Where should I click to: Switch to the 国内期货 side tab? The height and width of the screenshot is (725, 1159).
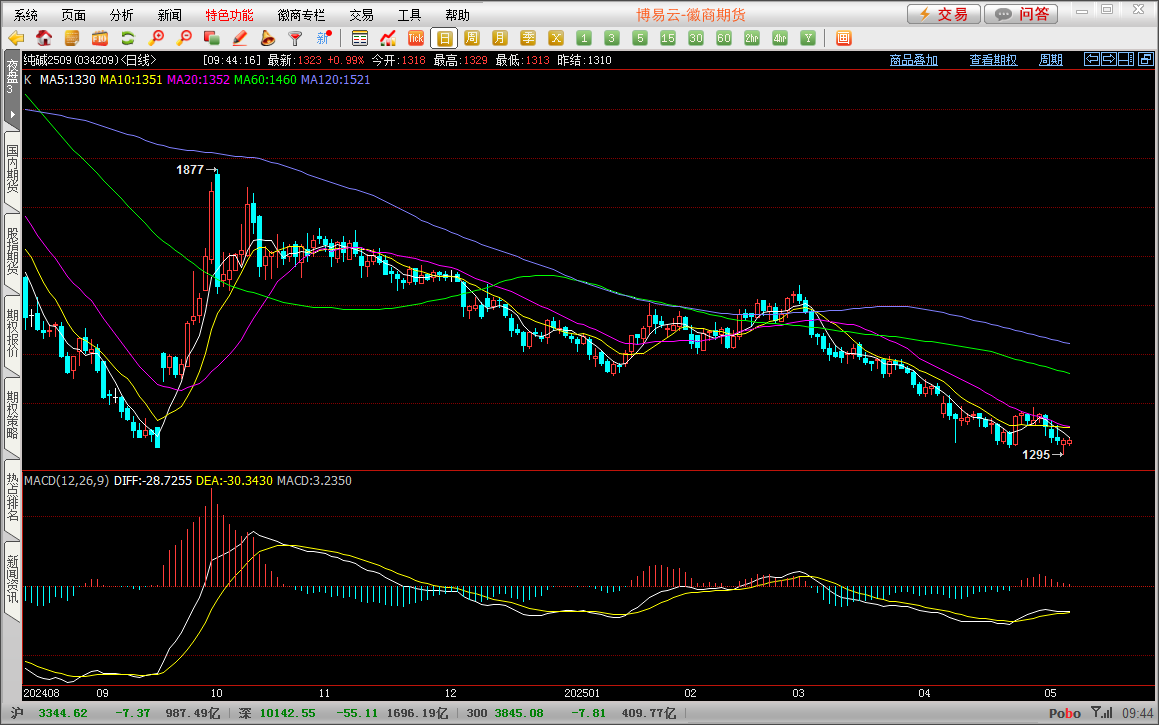click(12, 169)
